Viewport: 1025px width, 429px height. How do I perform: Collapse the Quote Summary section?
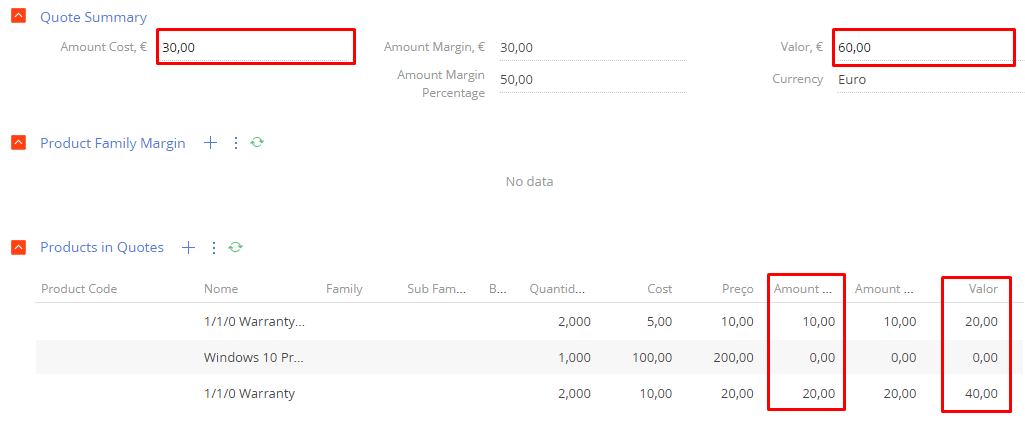[19, 16]
